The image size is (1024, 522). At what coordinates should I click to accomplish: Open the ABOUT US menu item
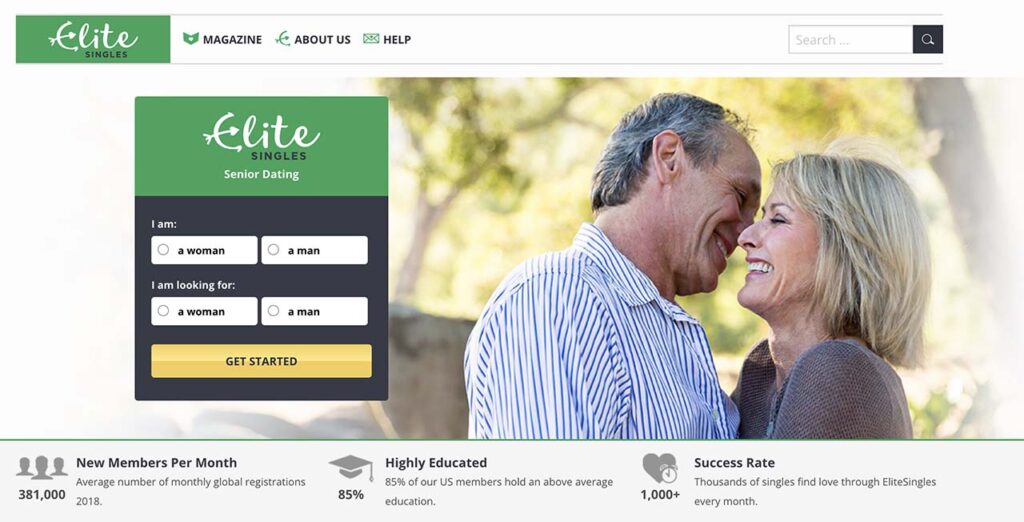click(322, 39)
